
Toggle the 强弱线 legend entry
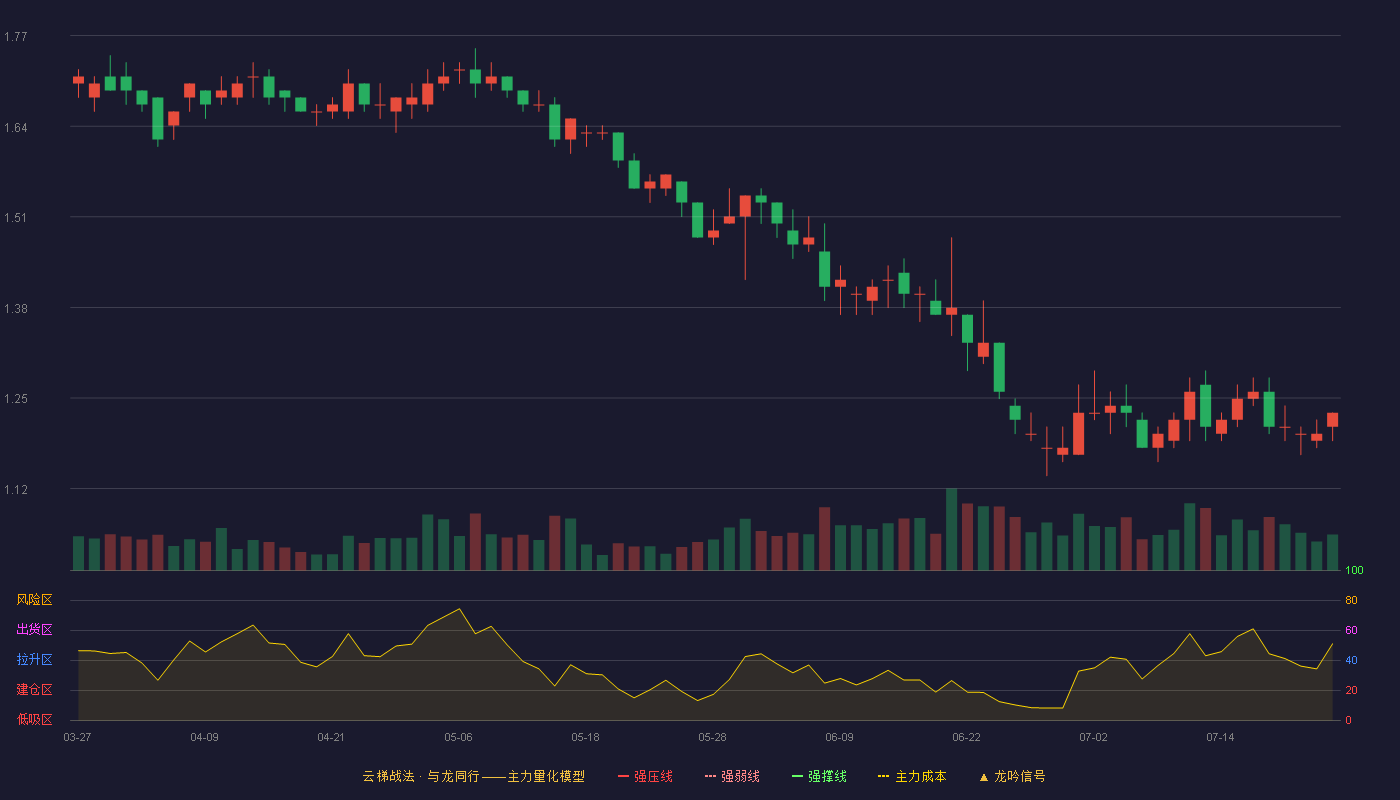(732, 776)
